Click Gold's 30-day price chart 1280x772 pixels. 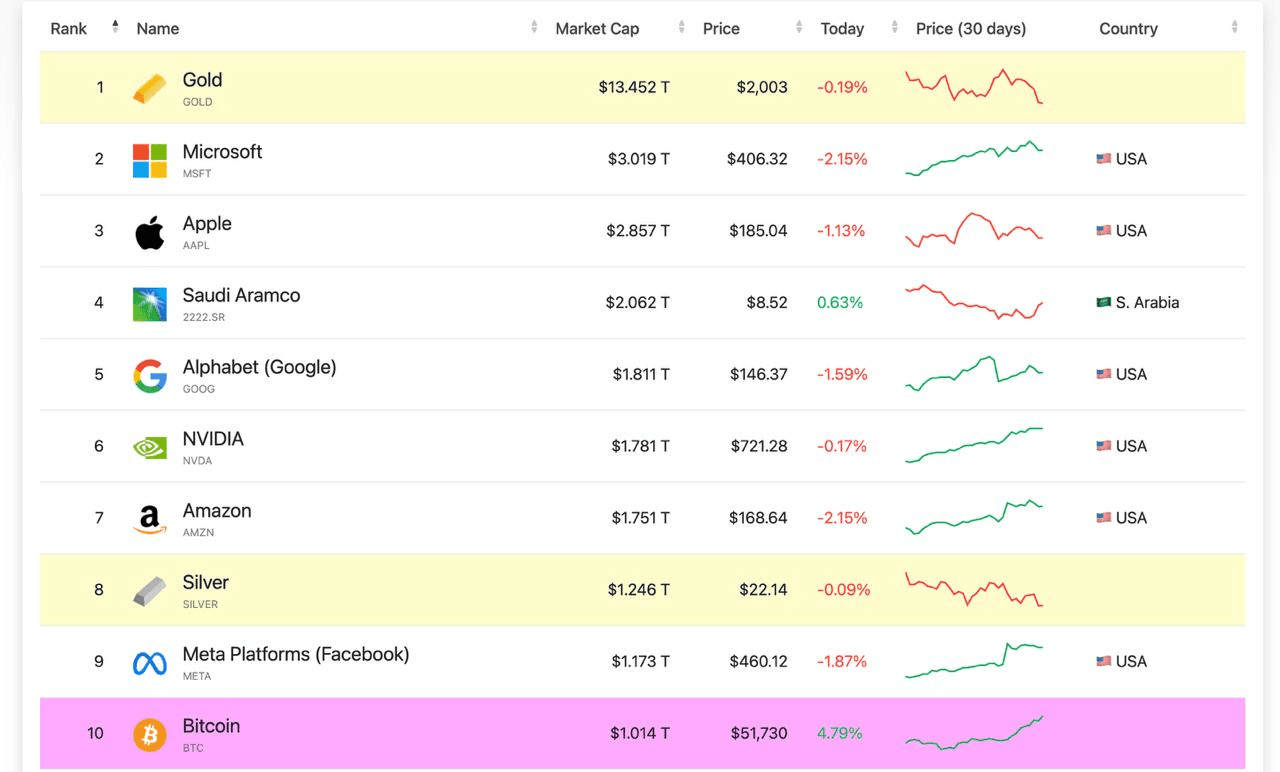click(x=974, y=87)
